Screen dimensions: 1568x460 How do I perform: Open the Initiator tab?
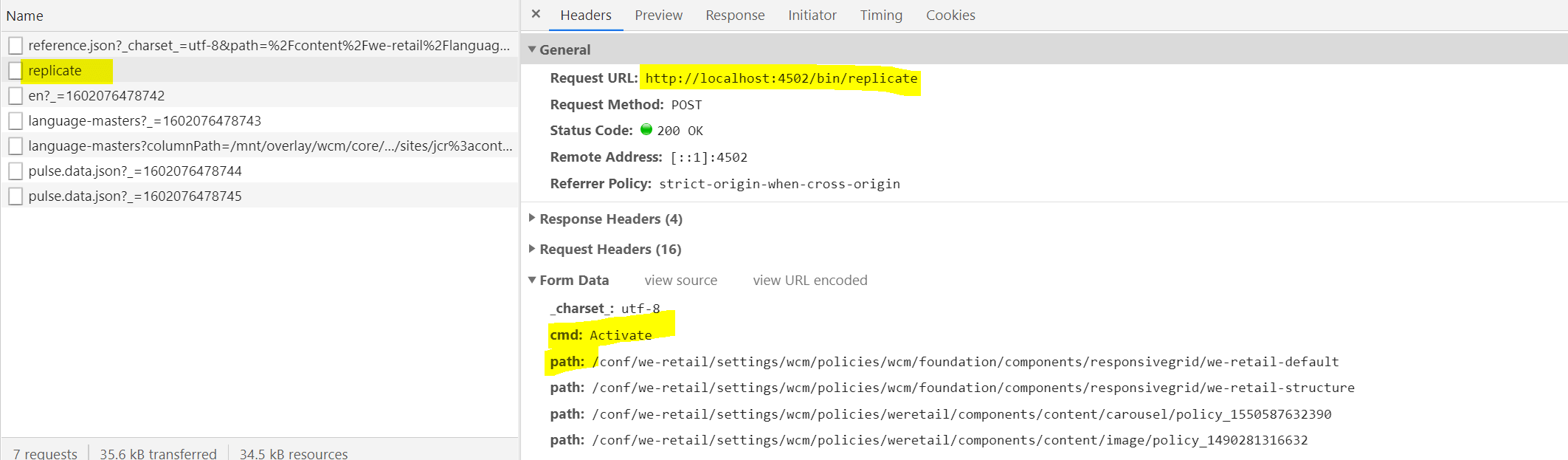pyautogui.click(x=812, y=16)
